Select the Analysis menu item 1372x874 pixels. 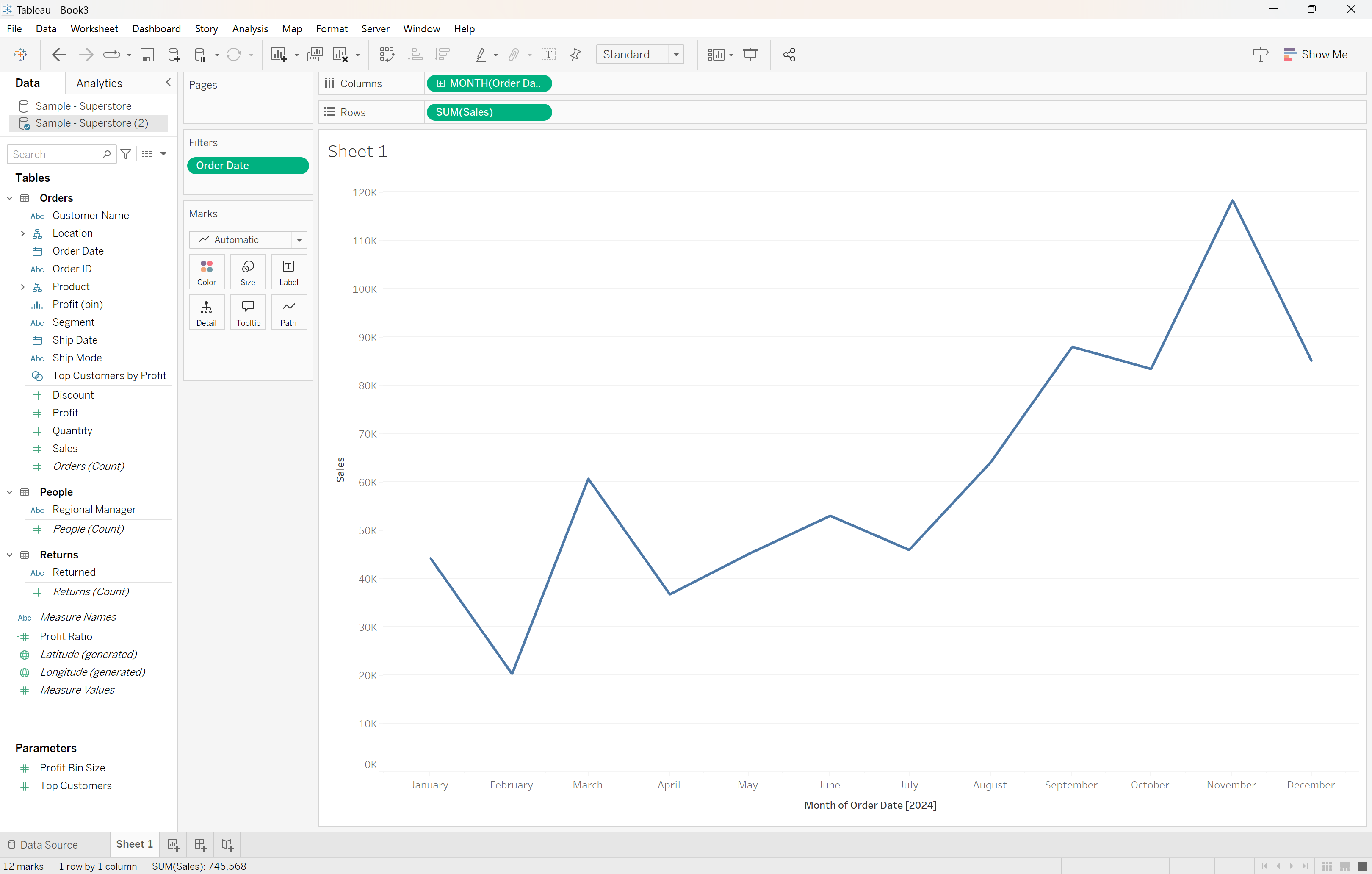250,28
